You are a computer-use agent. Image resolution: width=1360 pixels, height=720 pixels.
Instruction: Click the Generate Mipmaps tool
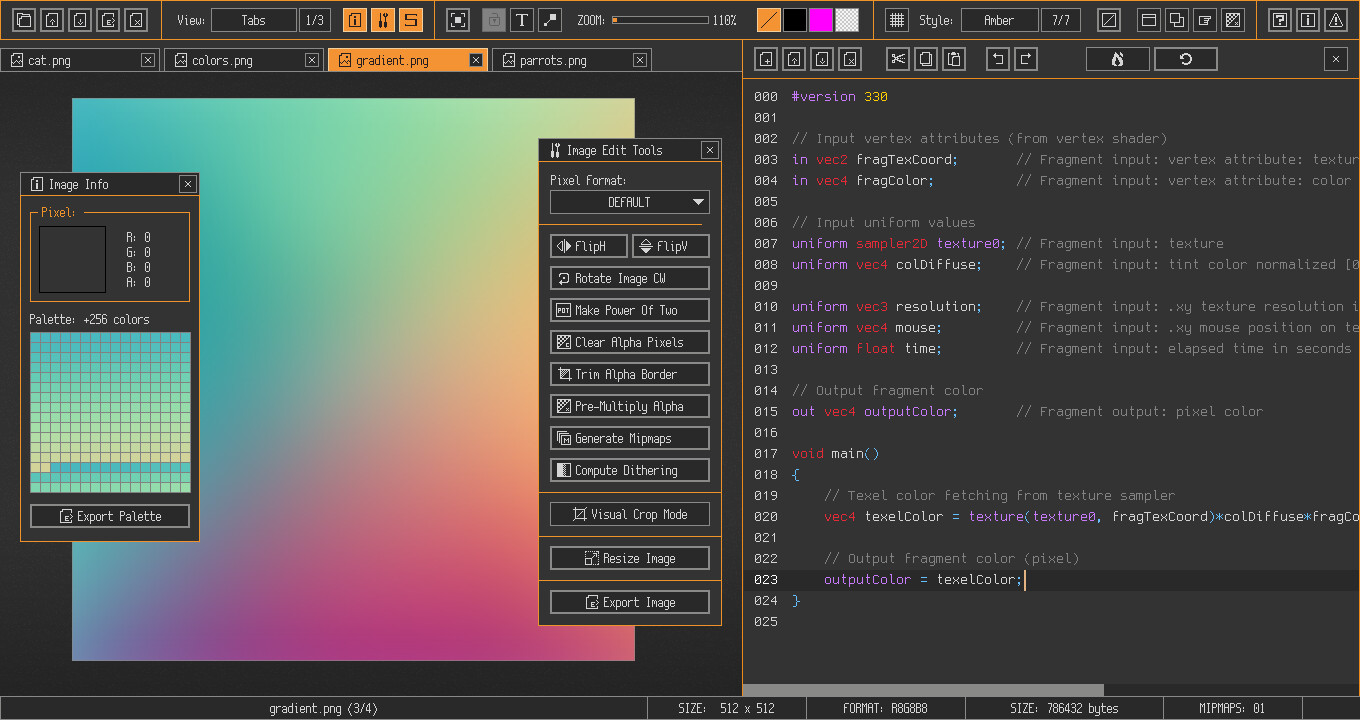629,438
